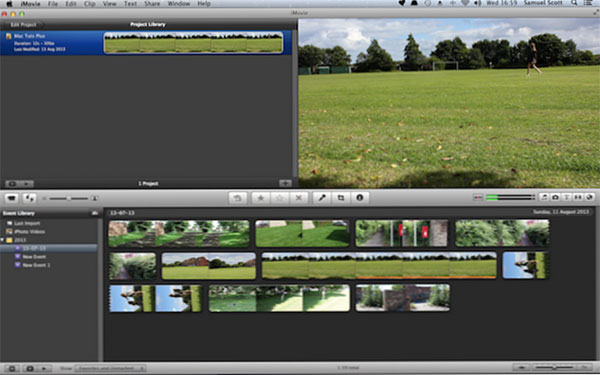
Task: Open the Text menu
Action: (x=130, y=4)
